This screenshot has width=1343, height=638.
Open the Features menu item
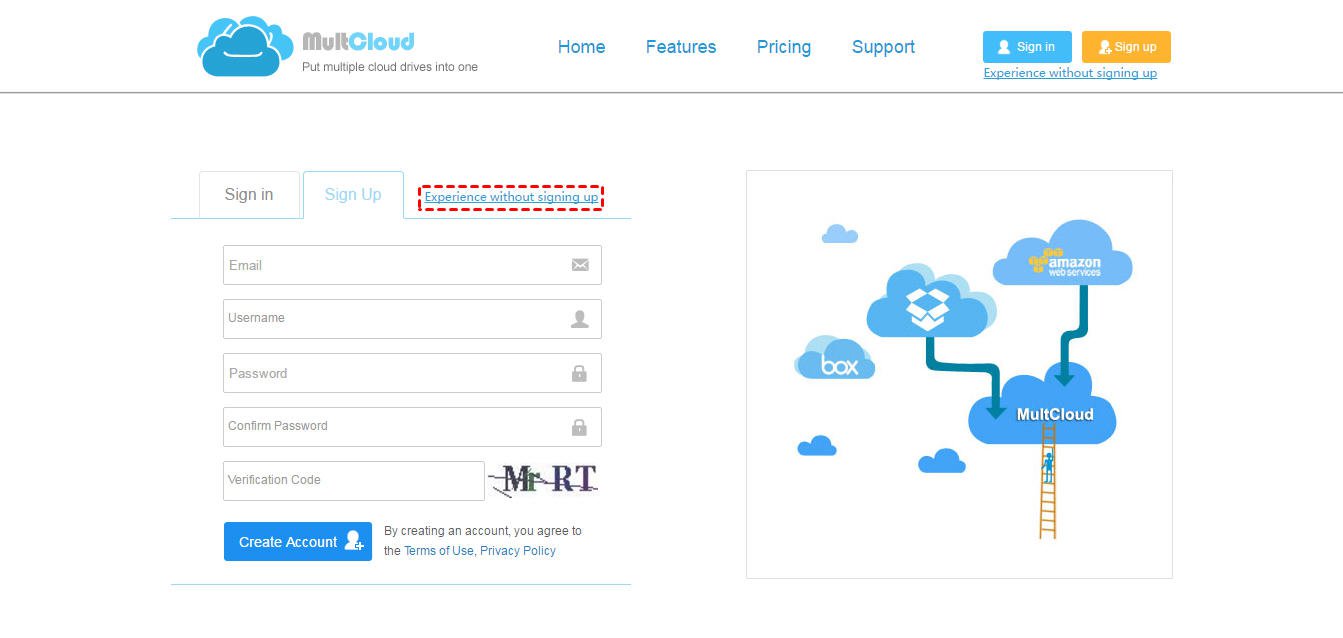(x=681, y=47)
